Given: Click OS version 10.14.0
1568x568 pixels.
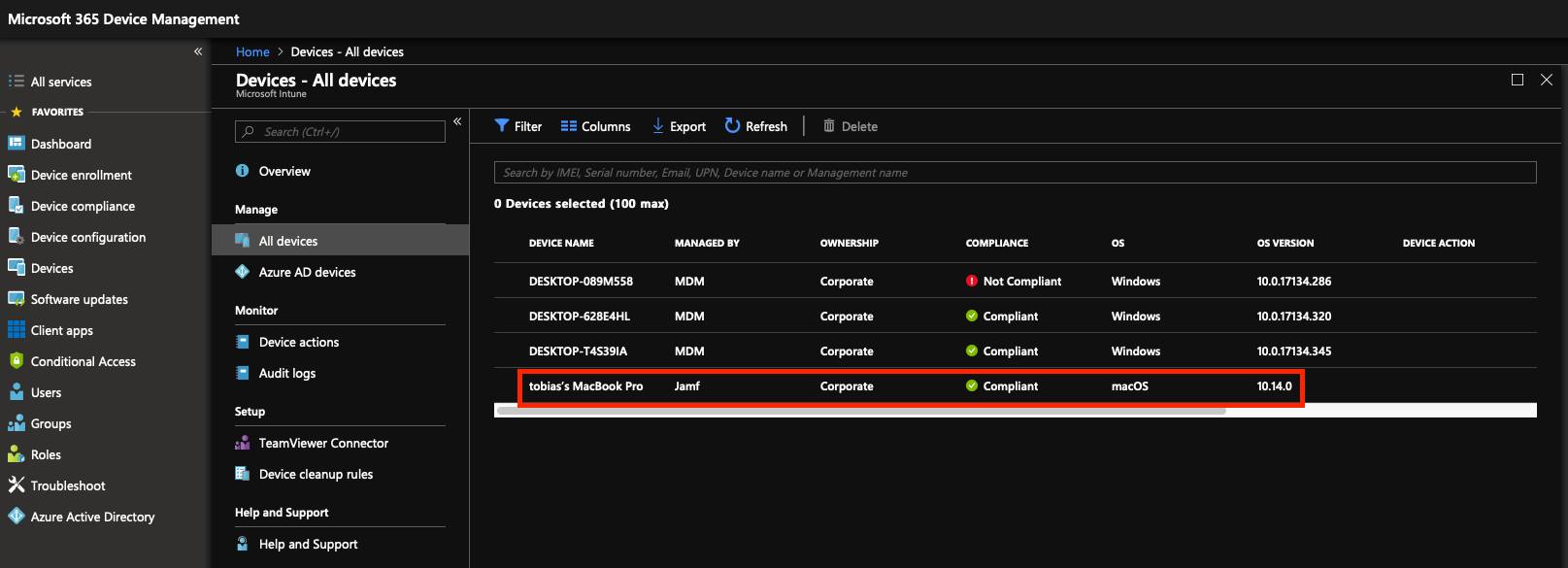Looking at the screenshot, I should coord(1275,385).
